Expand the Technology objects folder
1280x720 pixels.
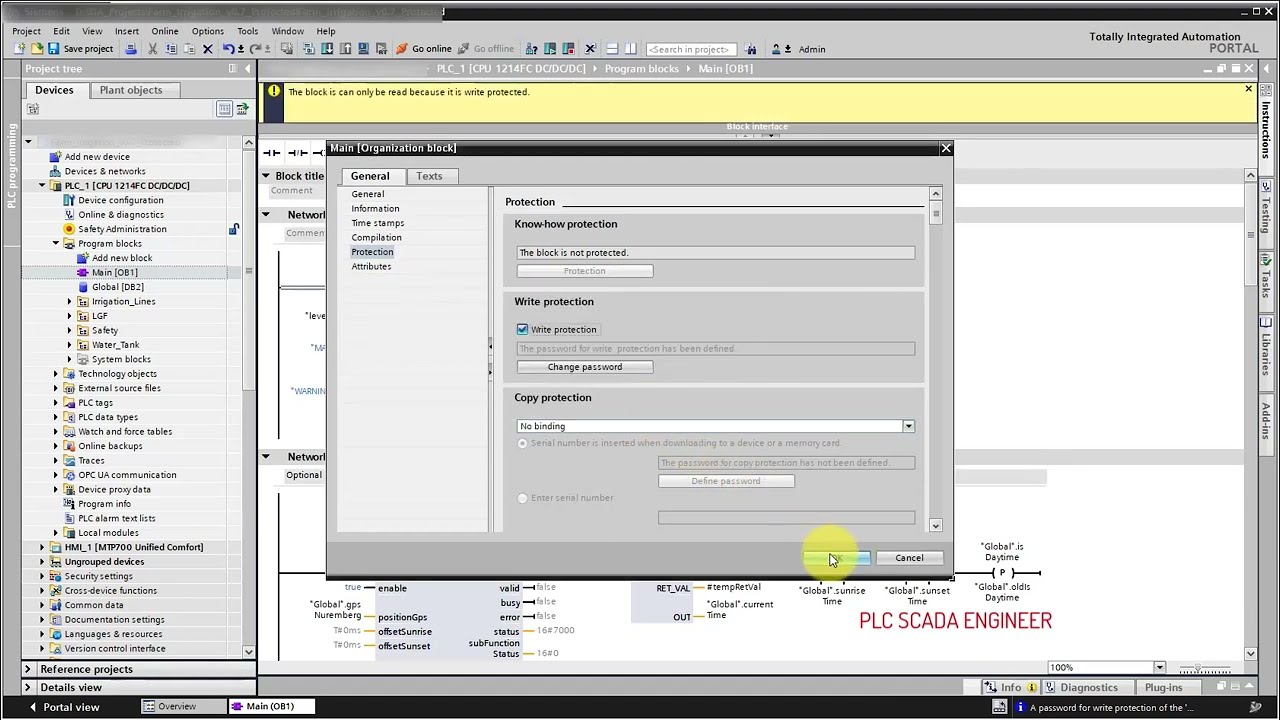(x=56, y=374)
